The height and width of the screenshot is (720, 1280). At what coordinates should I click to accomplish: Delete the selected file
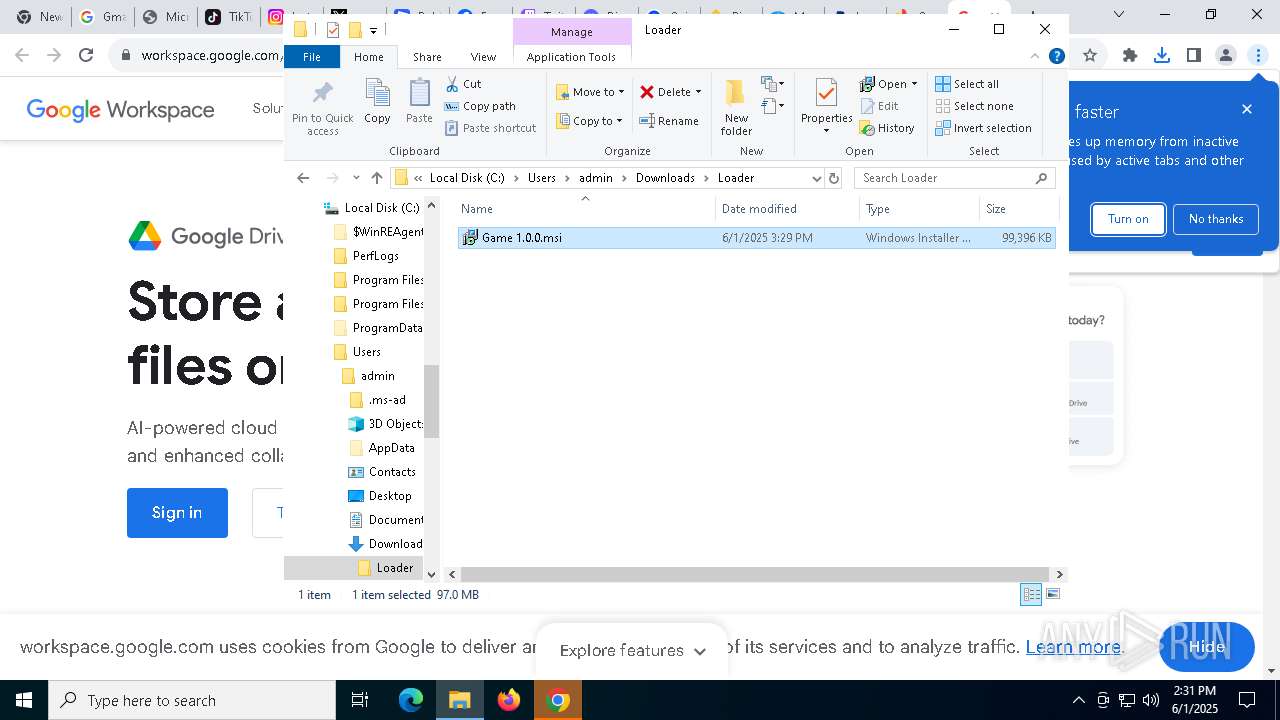click(664, 92)
